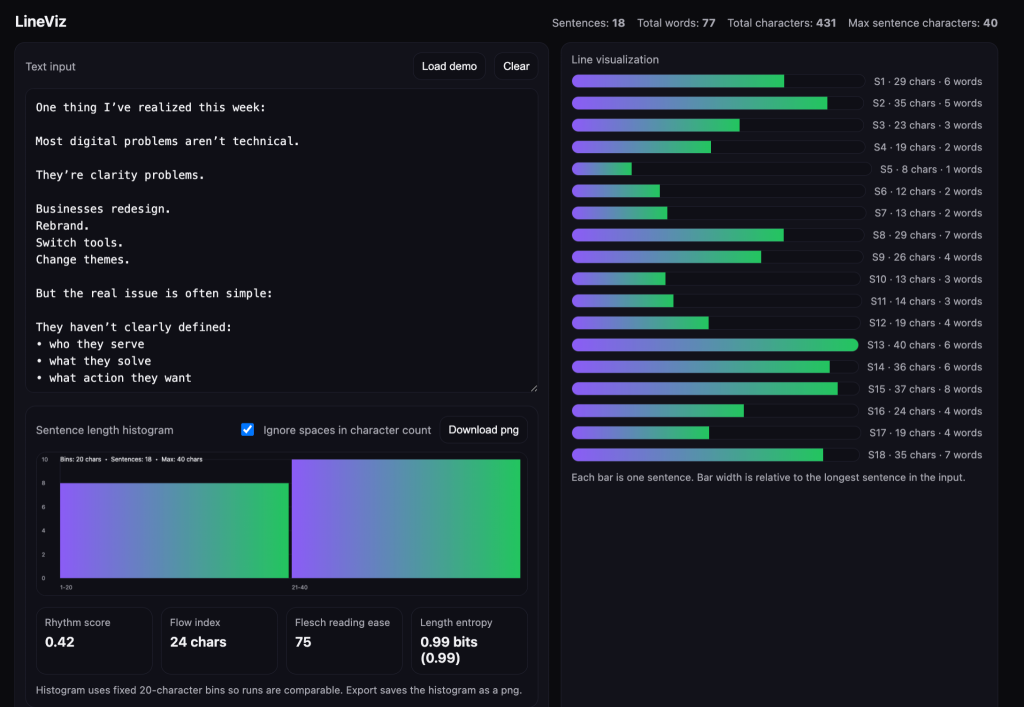The height and width of the screenshot is (707, 1024).
Task: Select the S5 shortest sentence bar
Action: [602, 169]
